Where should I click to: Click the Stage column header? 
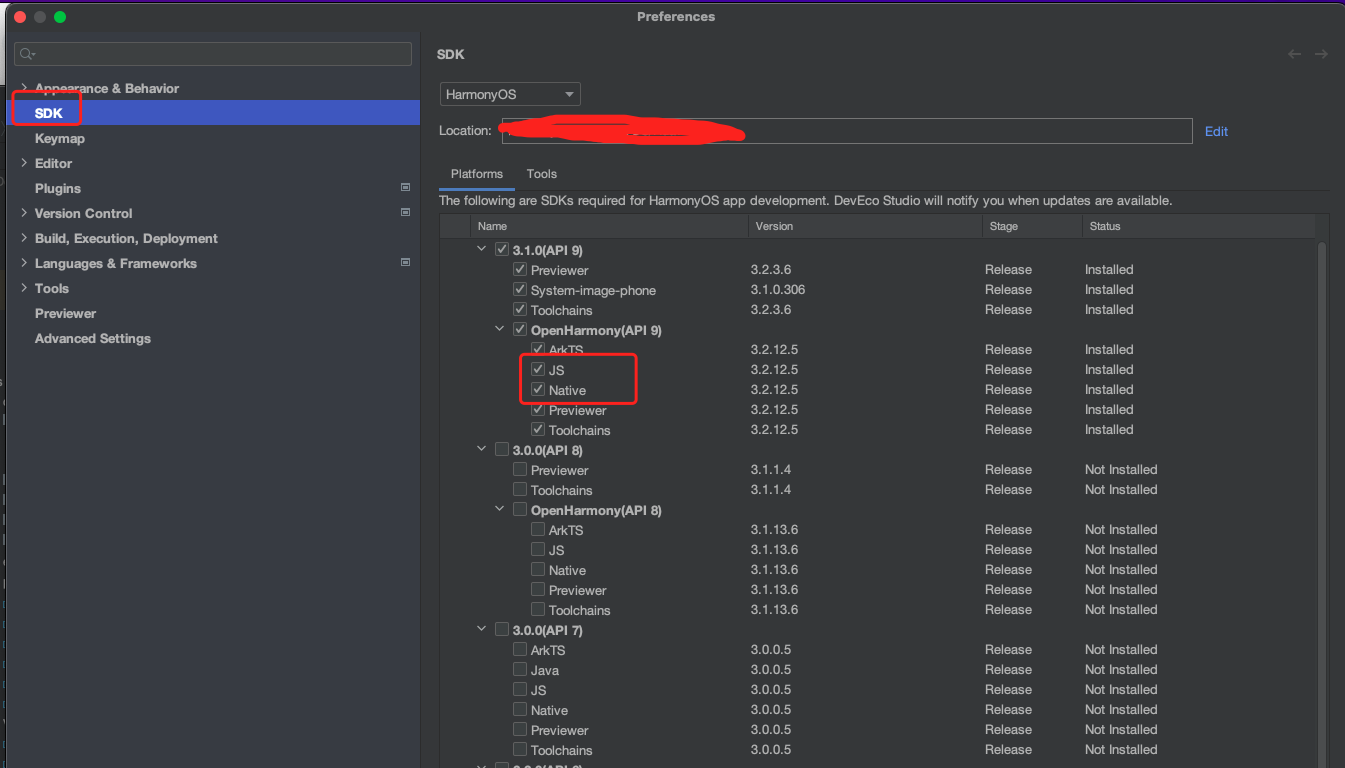[1032, 226]
